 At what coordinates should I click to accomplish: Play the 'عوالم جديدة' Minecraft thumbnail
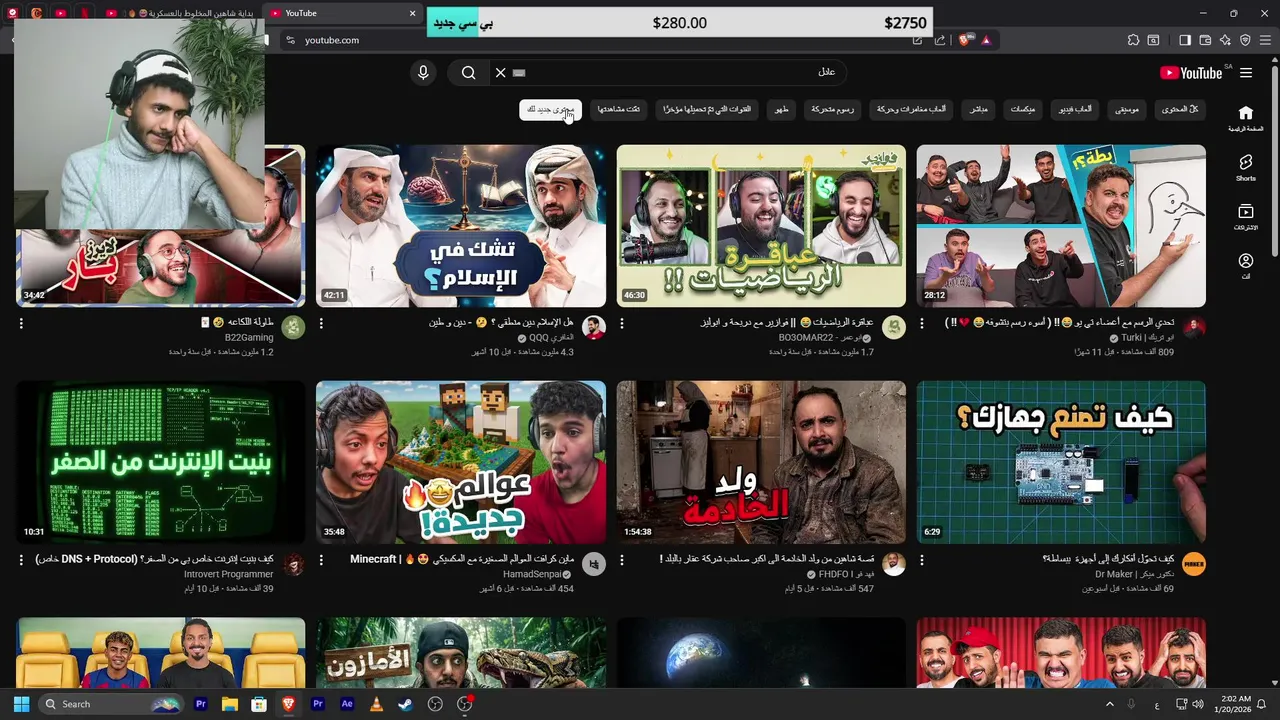[x=461, y=462]
